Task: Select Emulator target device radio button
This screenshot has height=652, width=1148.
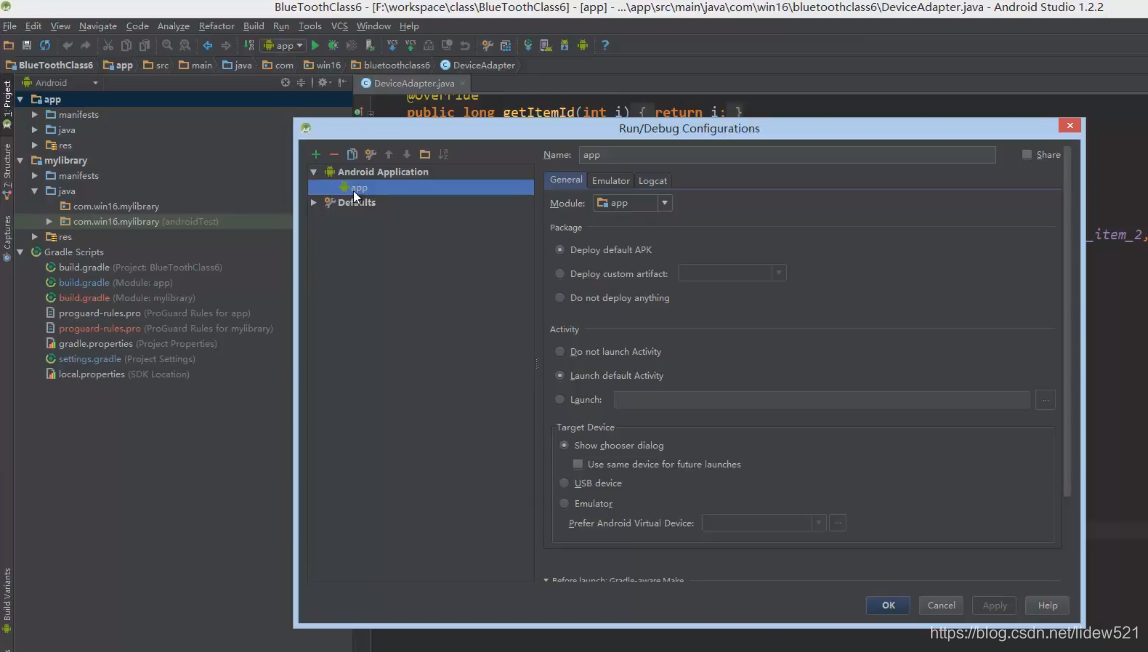Action: 564,503
